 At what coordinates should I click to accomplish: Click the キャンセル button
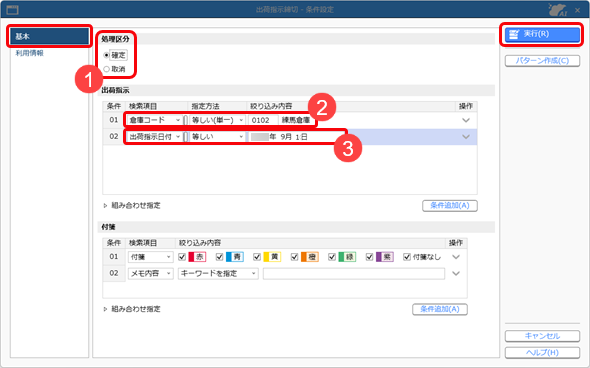(542, 336)
